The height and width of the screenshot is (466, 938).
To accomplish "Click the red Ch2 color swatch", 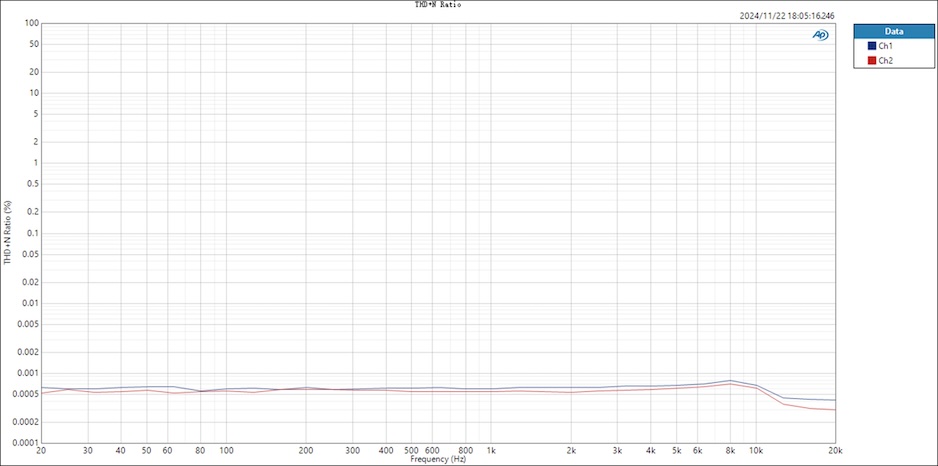I will (872, 61).
